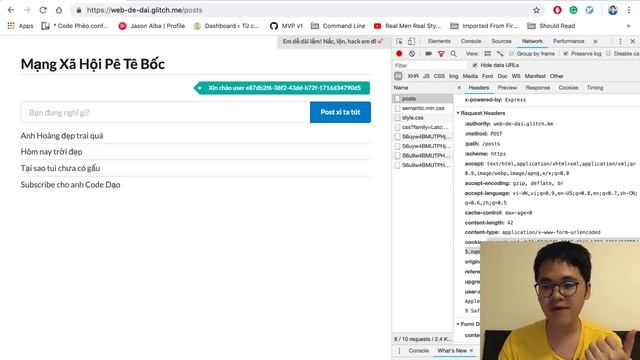Screen dimensions: 640x360
Task: Clear the network log
Action: [412, 53]
